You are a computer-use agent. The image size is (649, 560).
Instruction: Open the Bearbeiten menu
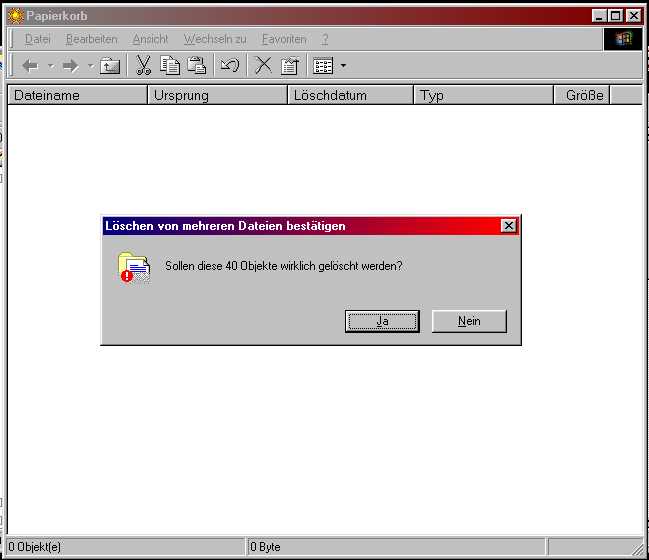[91, 39]
